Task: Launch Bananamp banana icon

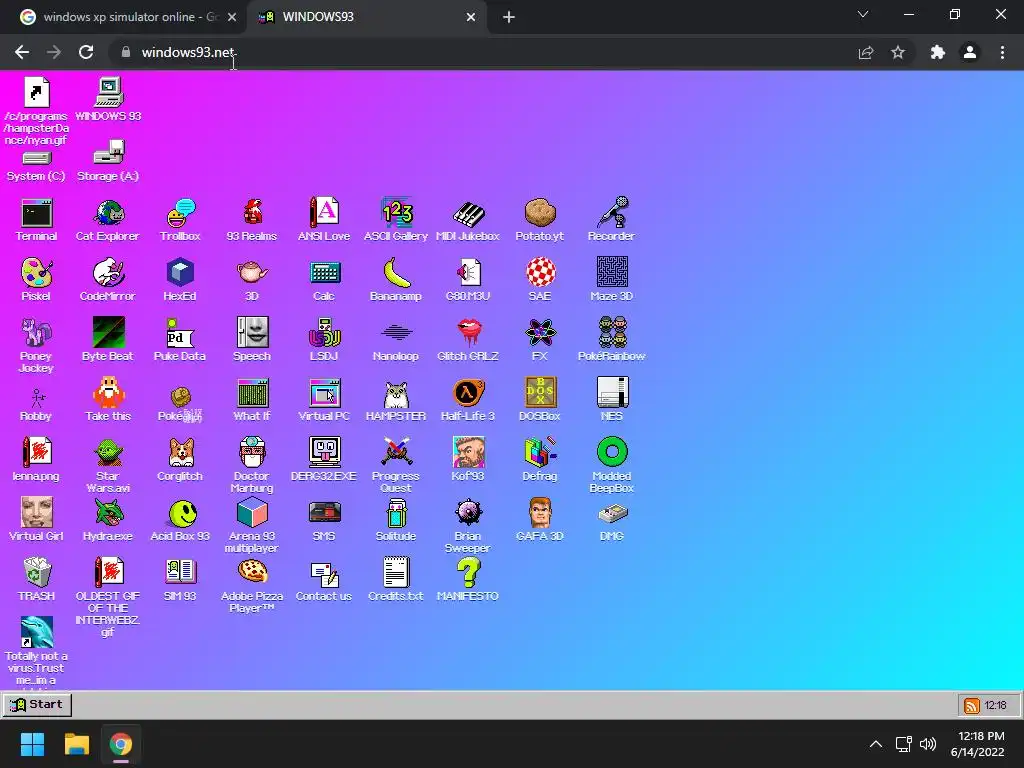Action: (396, 280)
